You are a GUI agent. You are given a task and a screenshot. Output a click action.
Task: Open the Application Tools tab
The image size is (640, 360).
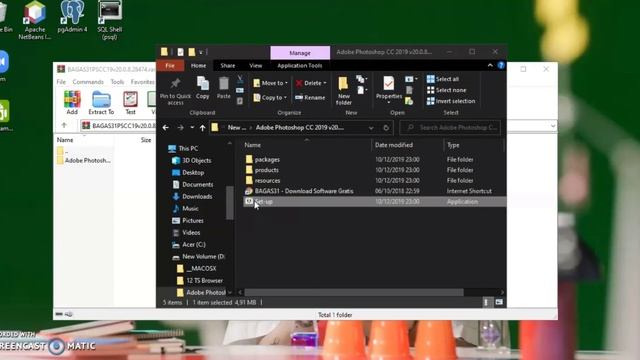[x=300, y=65]
